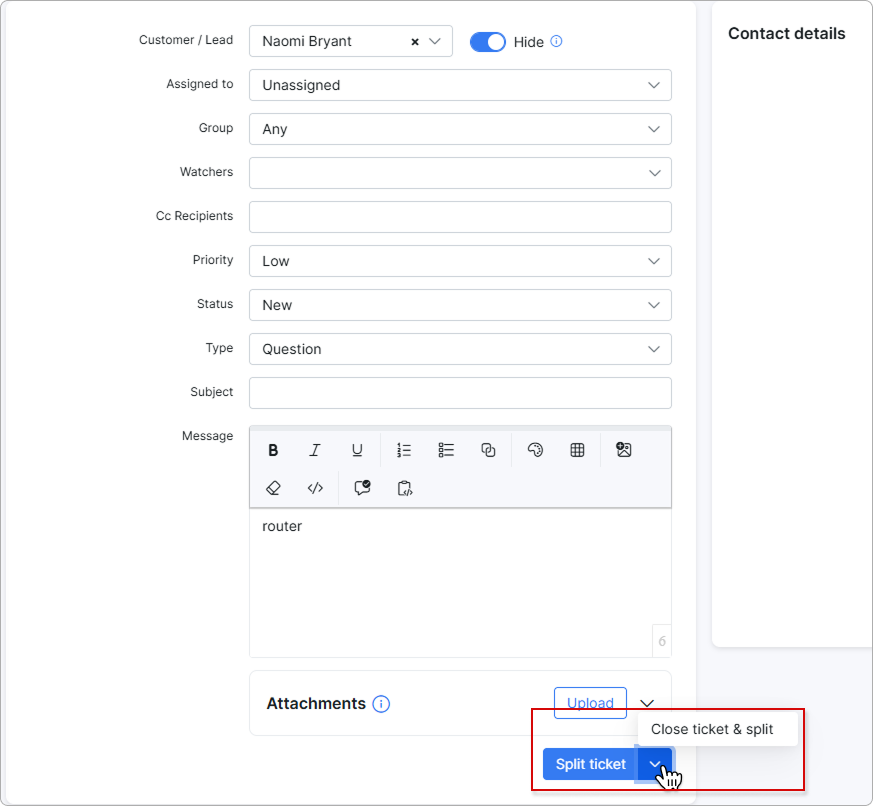The image size is (873, 806).
Task: Collapse the Attachments section chevron
Action: [x=647, y=704]
